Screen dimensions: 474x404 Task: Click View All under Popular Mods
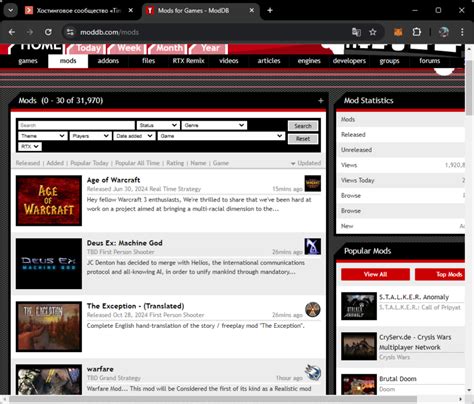coord(375,274)
